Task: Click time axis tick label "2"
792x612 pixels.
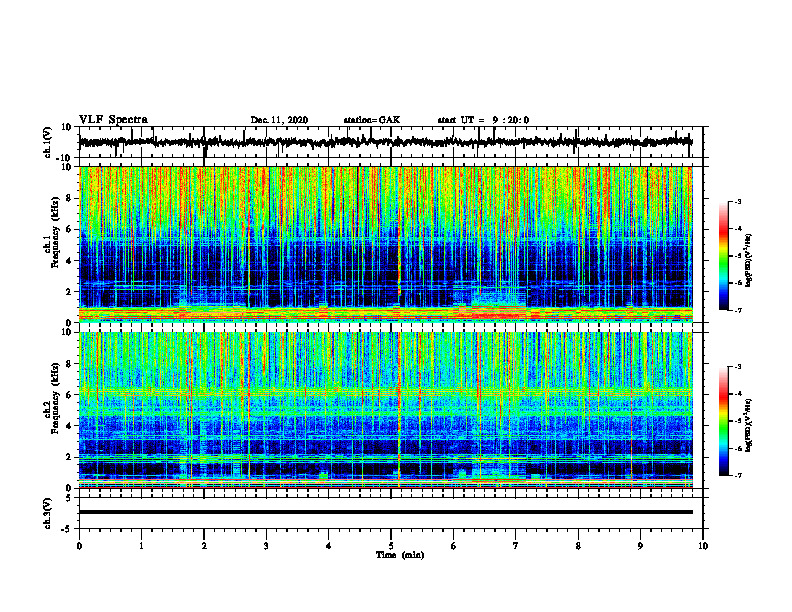Action: [204, 546]
